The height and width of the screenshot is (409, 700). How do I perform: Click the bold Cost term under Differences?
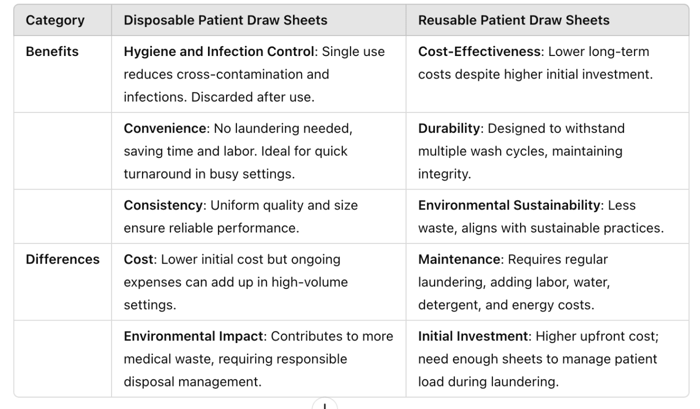pyautogui.click(x=139, y=259)
